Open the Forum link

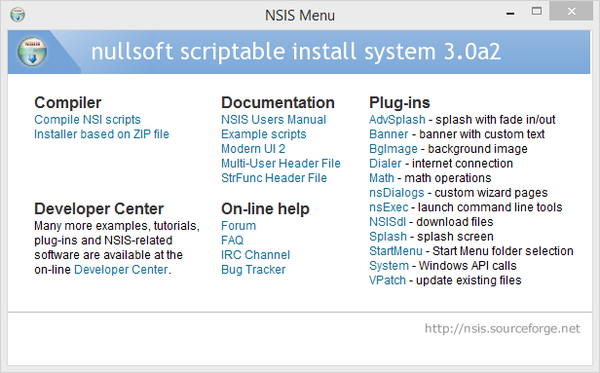238,226
